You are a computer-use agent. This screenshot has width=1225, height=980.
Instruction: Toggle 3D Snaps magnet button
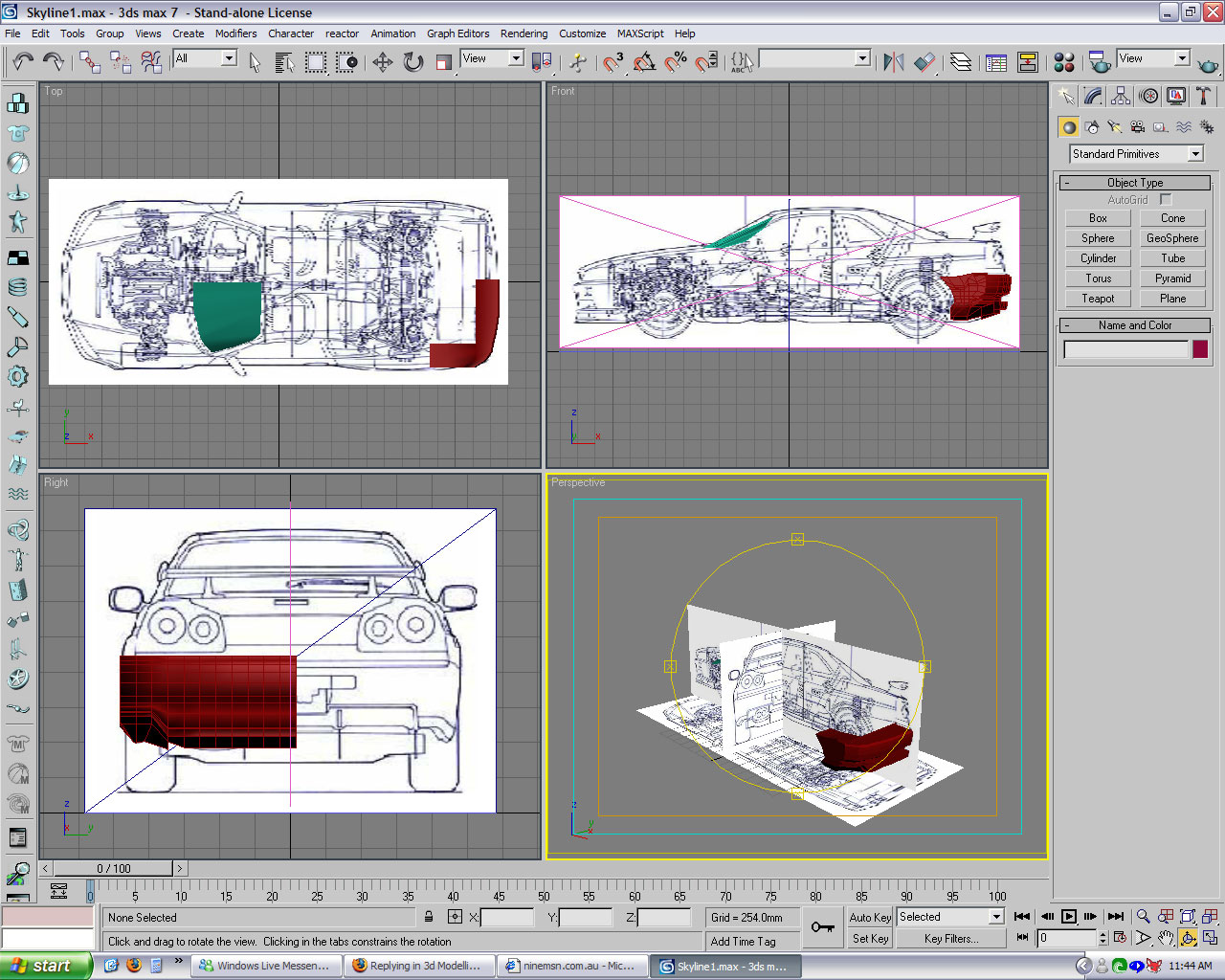(x=613, y=62)
